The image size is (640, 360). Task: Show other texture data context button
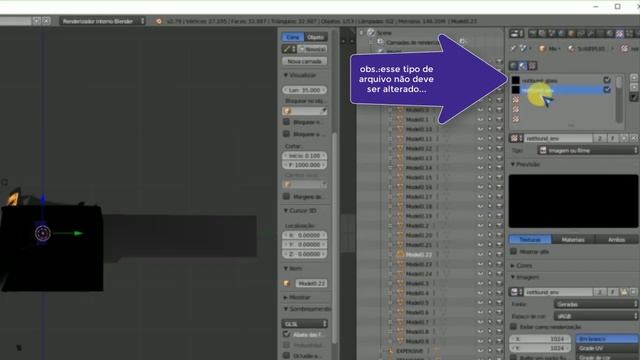532,66
